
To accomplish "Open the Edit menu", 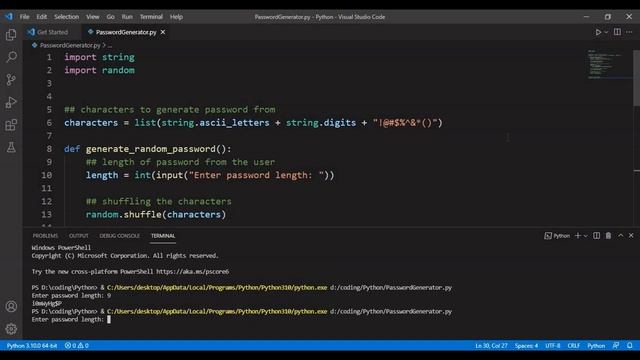I will coord(41,17).
